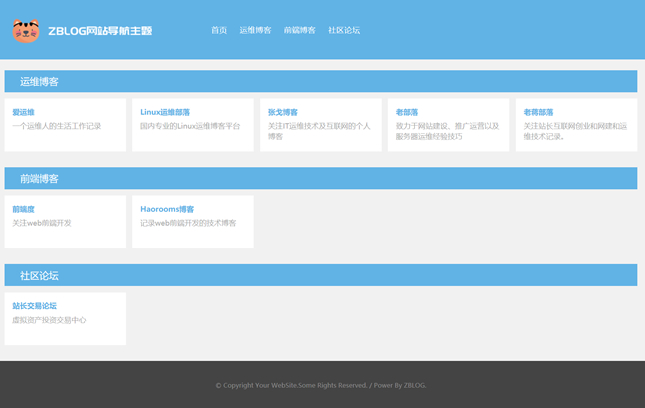Visit the 老蒋部落 link
This screenshot has width=645, height=408.
tap(538, 113)
